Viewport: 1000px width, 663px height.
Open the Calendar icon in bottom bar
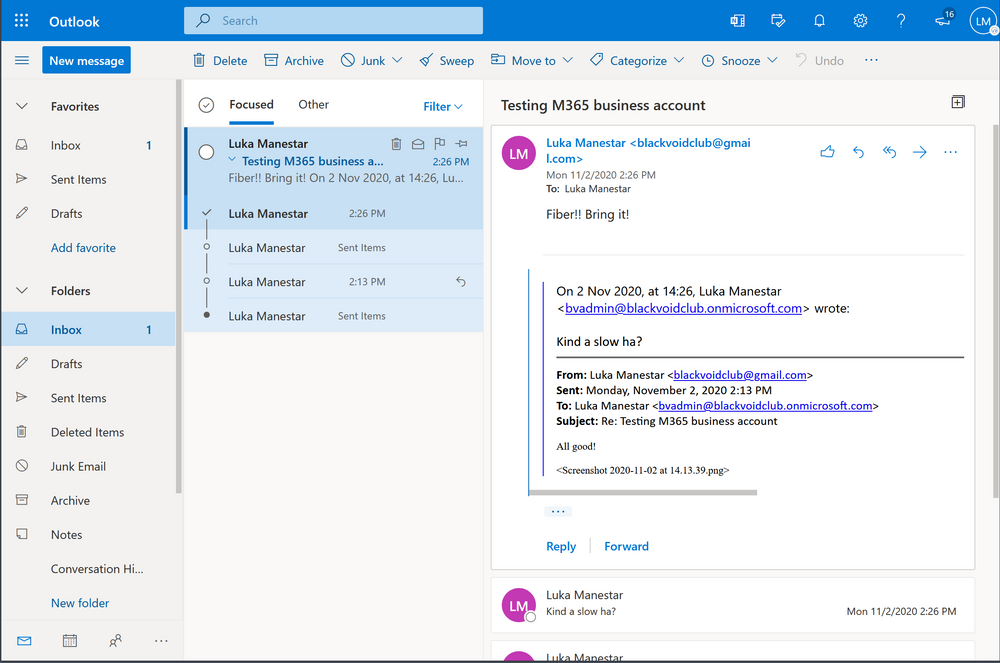pos(70,640)
